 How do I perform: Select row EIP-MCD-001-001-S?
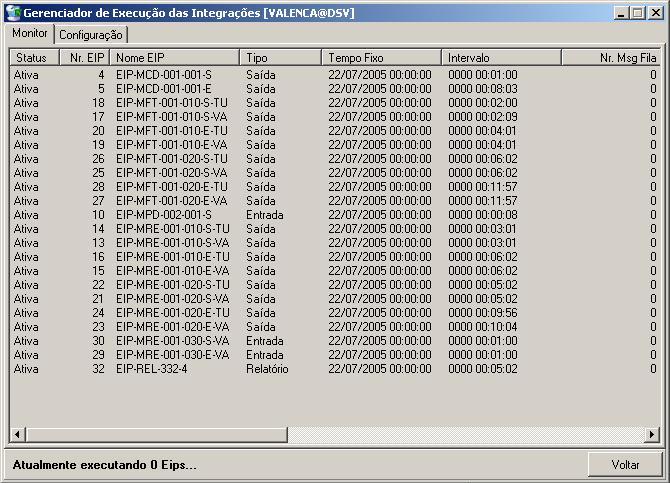[164, 75]
